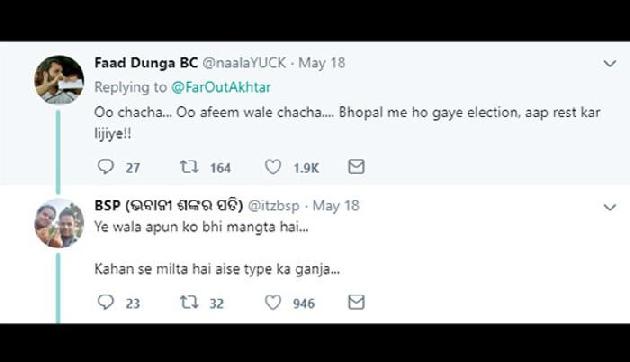The height and width of the screenshot is (362, 630).
Task: Open the dropdown chevron on Faad Dunga tweet
Action: click(x=610, y=63)
